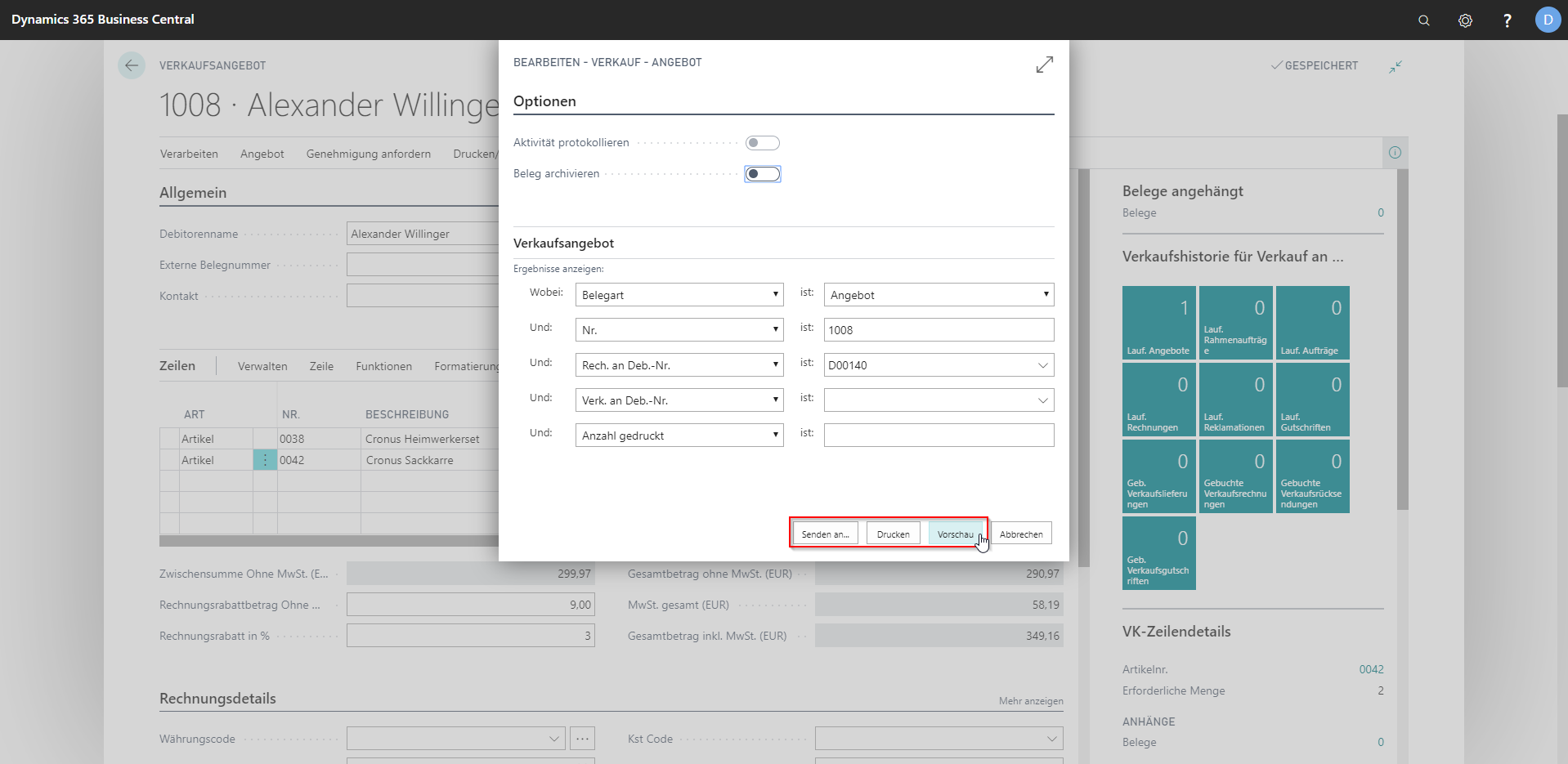Click the Rechnungsrabattbetrag field 9,00

(x=470, y=605)
